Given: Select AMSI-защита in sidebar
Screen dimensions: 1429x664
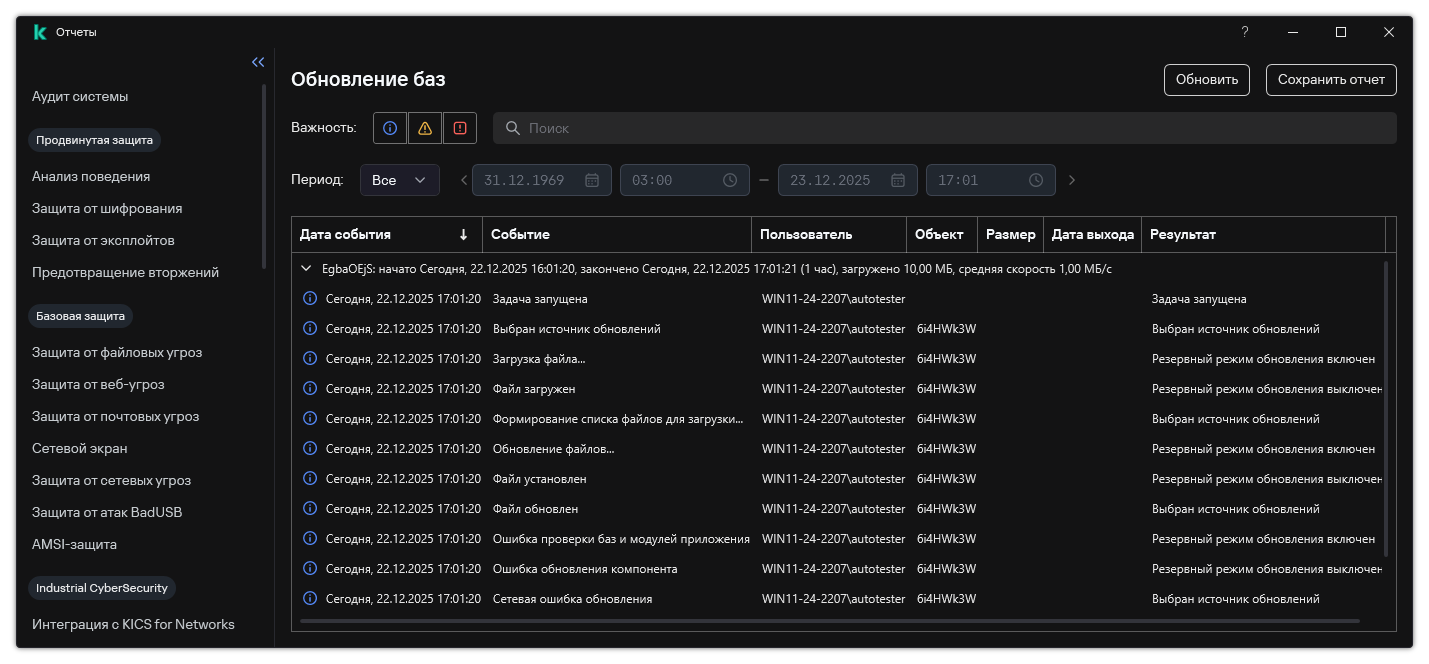Looking at the screenshot, I should pos(74,545).
